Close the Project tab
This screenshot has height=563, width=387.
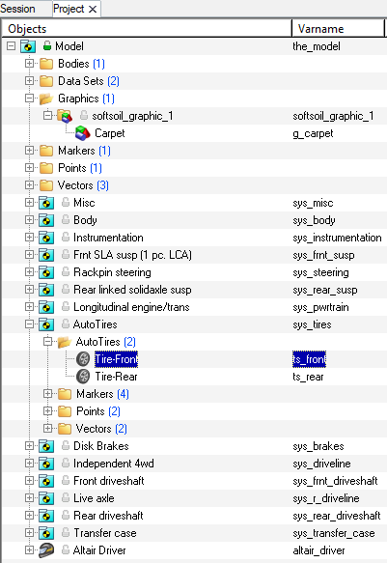(93, 9)
